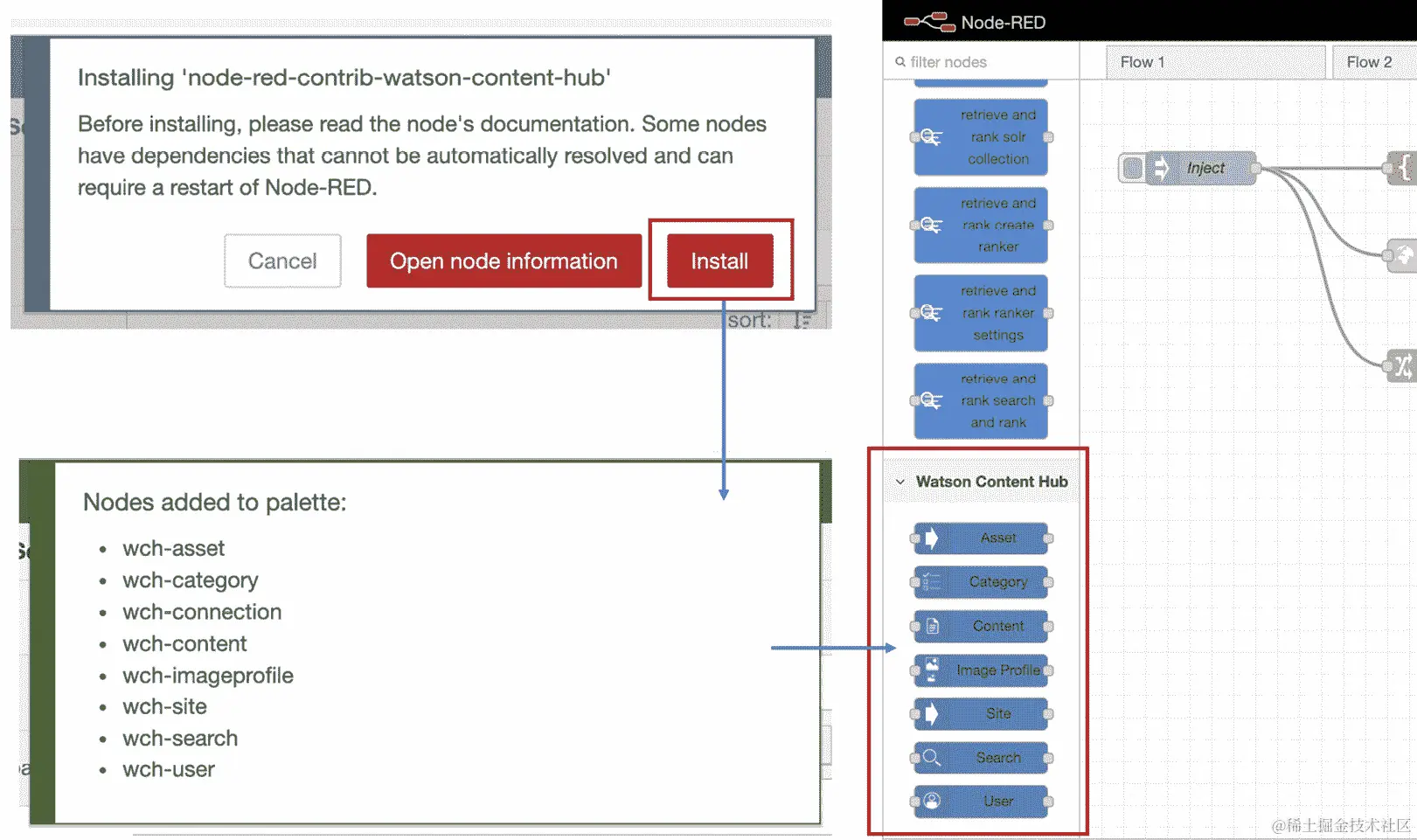The width and height of the screenshot is (1417, 840).
Task: Trigger the Inject node's left button
Action: pos(1132,168)
